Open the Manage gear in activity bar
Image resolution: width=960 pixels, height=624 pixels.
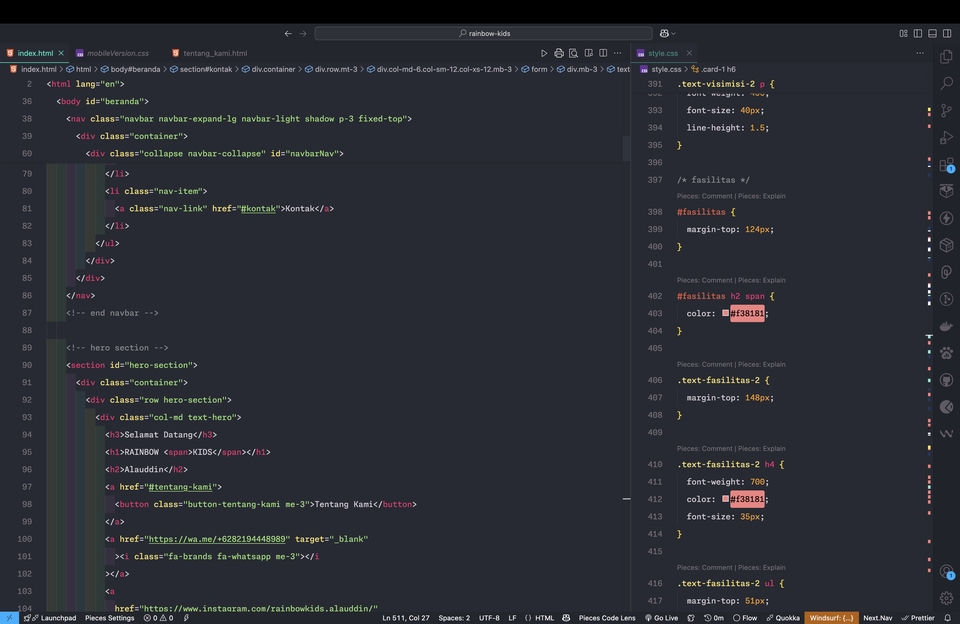[947, 598]
